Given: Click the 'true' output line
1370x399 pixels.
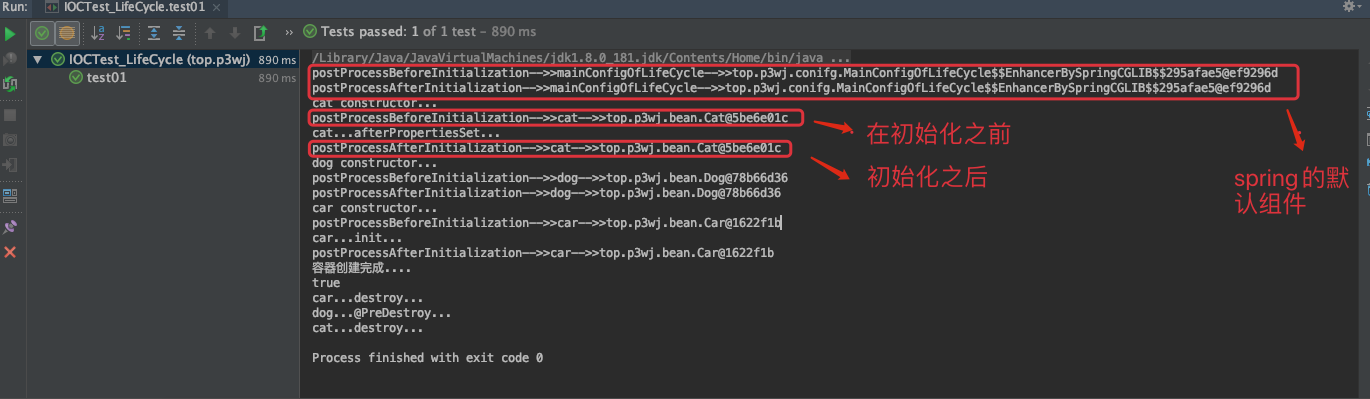Looking at the screenshot, I should (326, 283).
